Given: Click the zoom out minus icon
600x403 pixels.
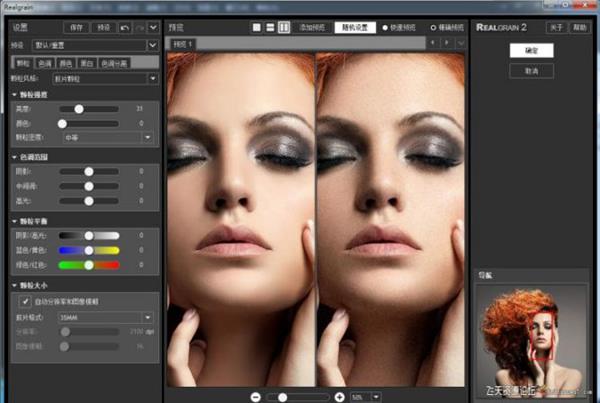Looking at the screenshot, I should (x=256, y=397).
